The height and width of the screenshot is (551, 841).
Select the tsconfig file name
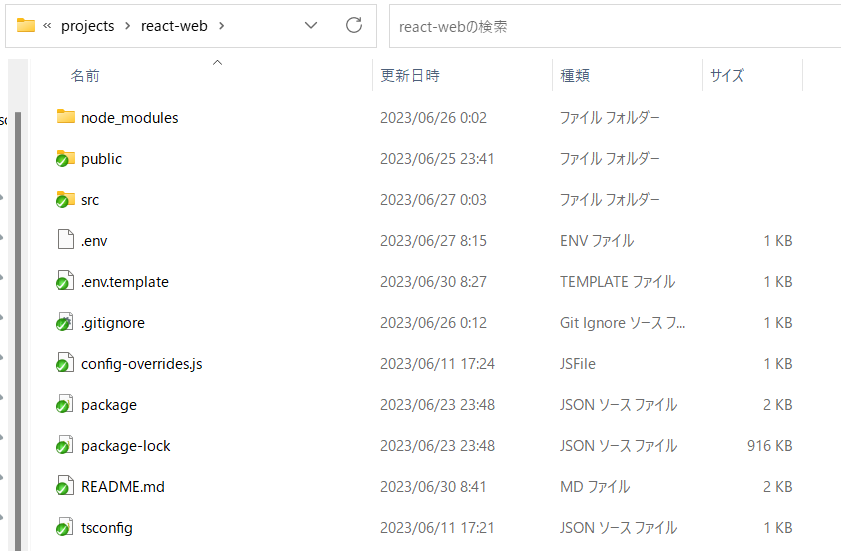tap(107, 528)
